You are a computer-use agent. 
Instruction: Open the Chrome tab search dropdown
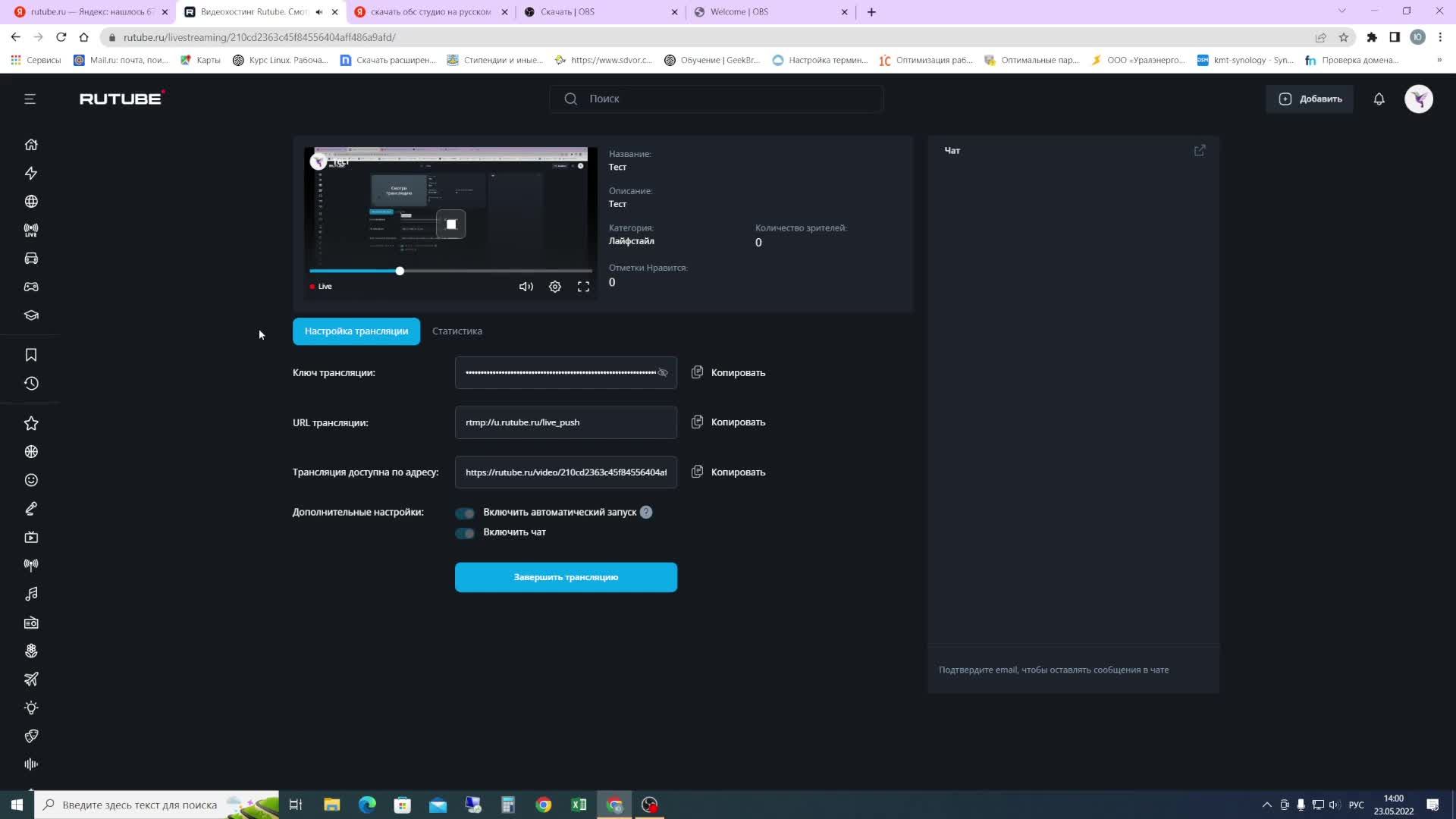pyautogui.click(x=1341, y=11)
